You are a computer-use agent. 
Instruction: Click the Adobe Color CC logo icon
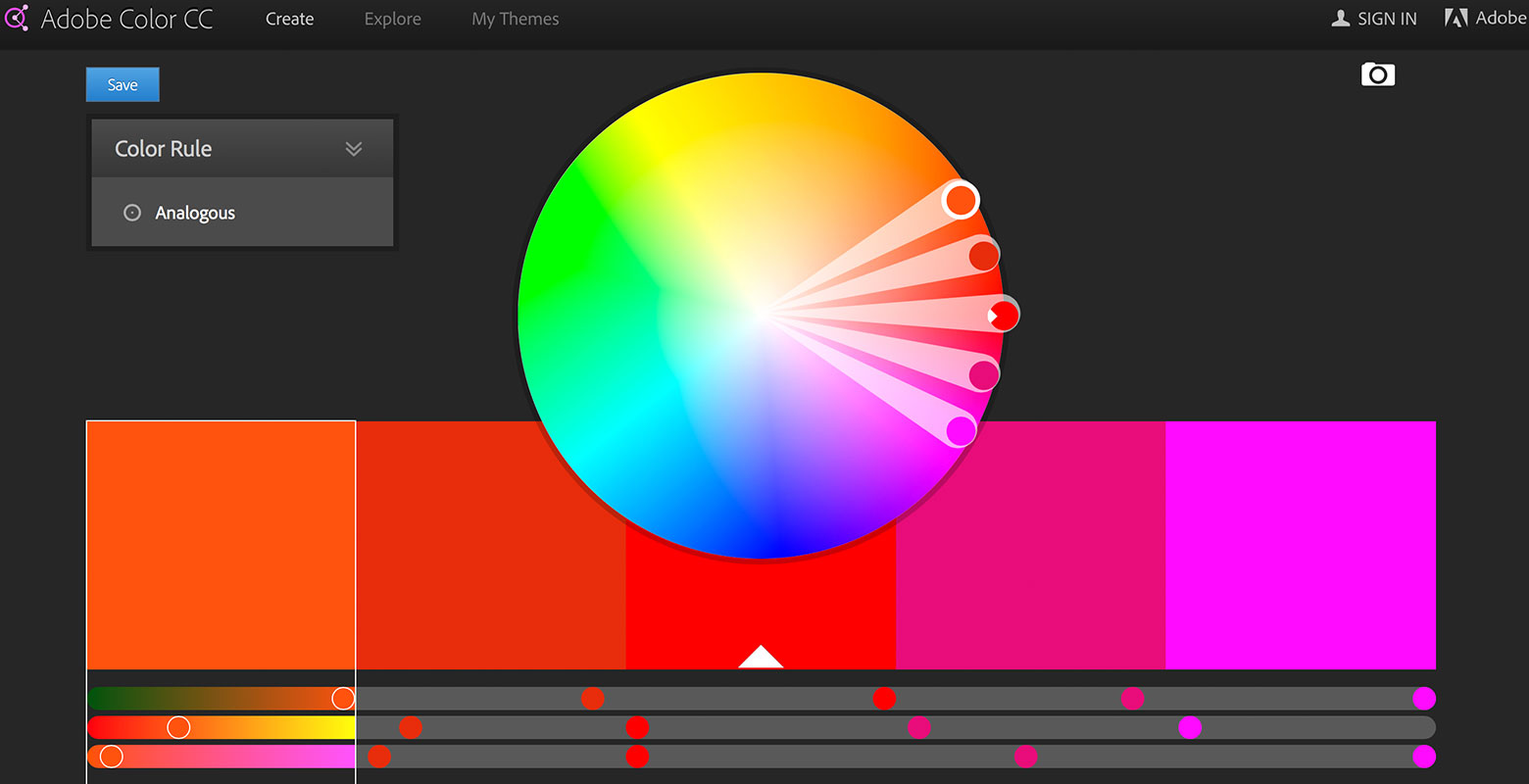click(17, 19)
